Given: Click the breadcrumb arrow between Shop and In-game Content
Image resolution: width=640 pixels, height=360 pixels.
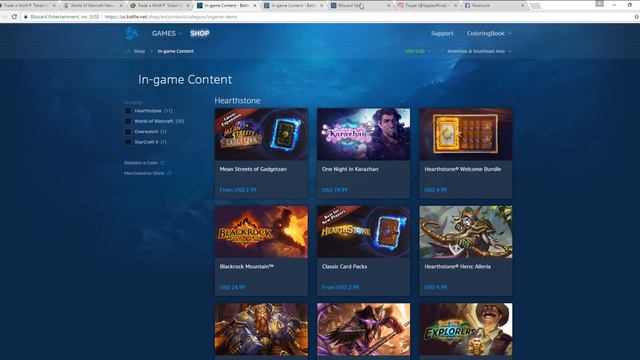Looking at the screenshot, I should point(151,51).
